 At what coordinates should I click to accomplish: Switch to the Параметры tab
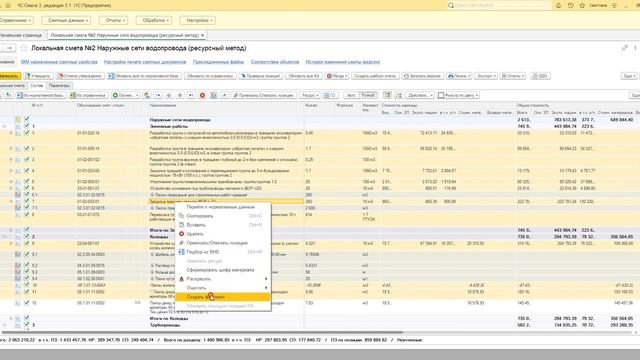59,85
